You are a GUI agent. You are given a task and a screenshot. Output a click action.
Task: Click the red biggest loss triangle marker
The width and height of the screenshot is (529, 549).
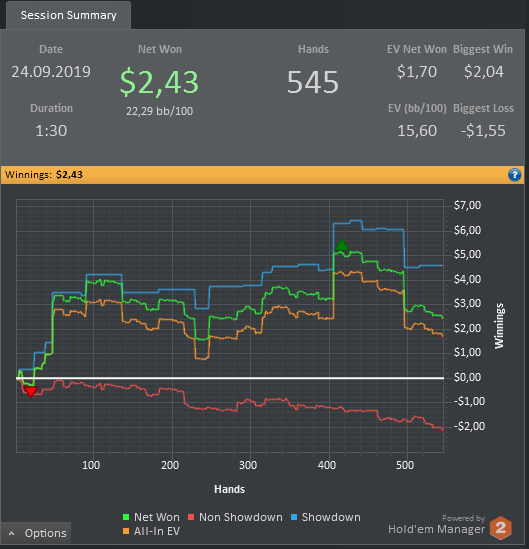pyautogui.click(x=31, y=392)
